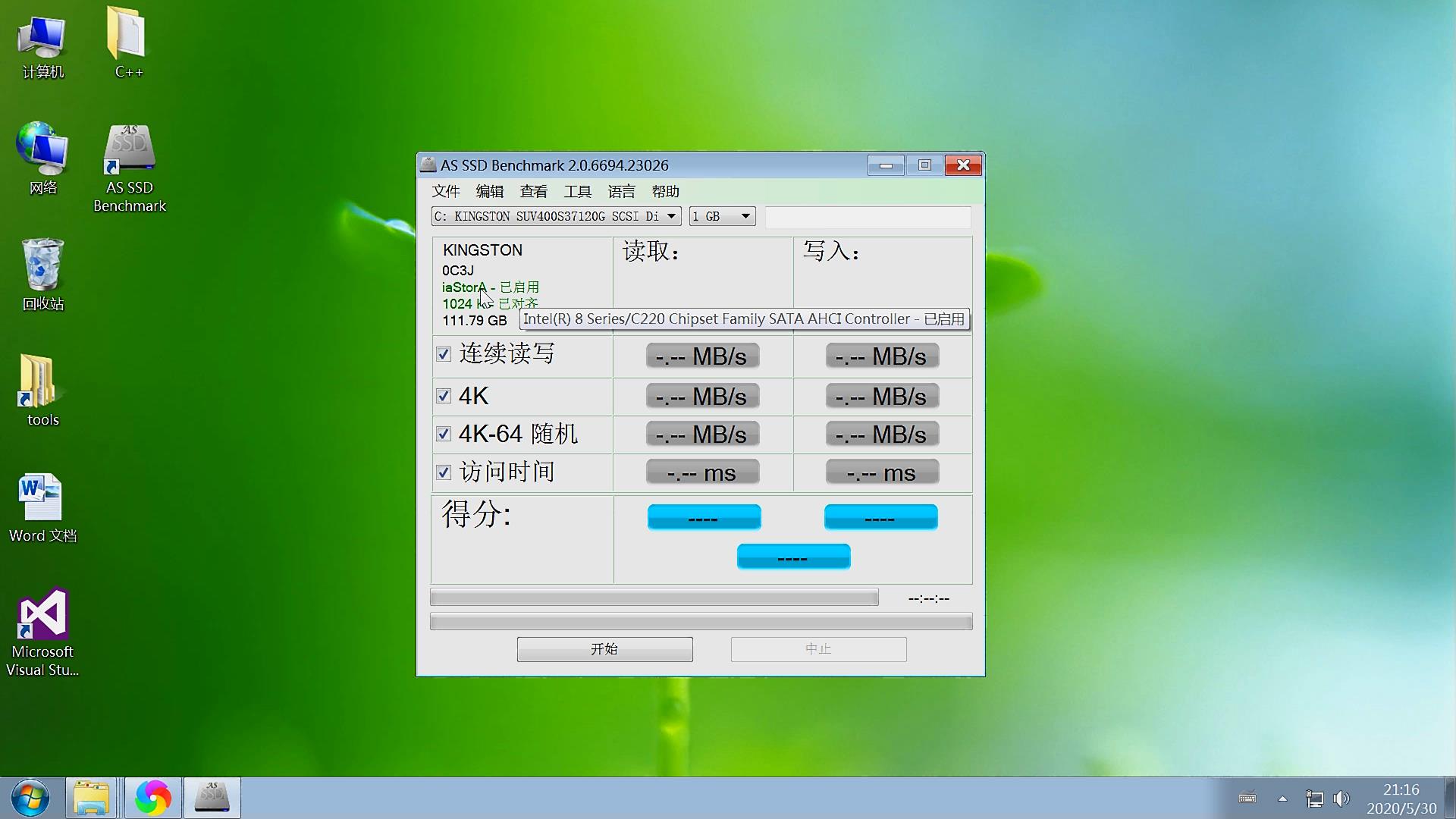Click the benchmark progress bar
Image resolution: width=1456 pixels, height=819 pixels.
point(654,597)
